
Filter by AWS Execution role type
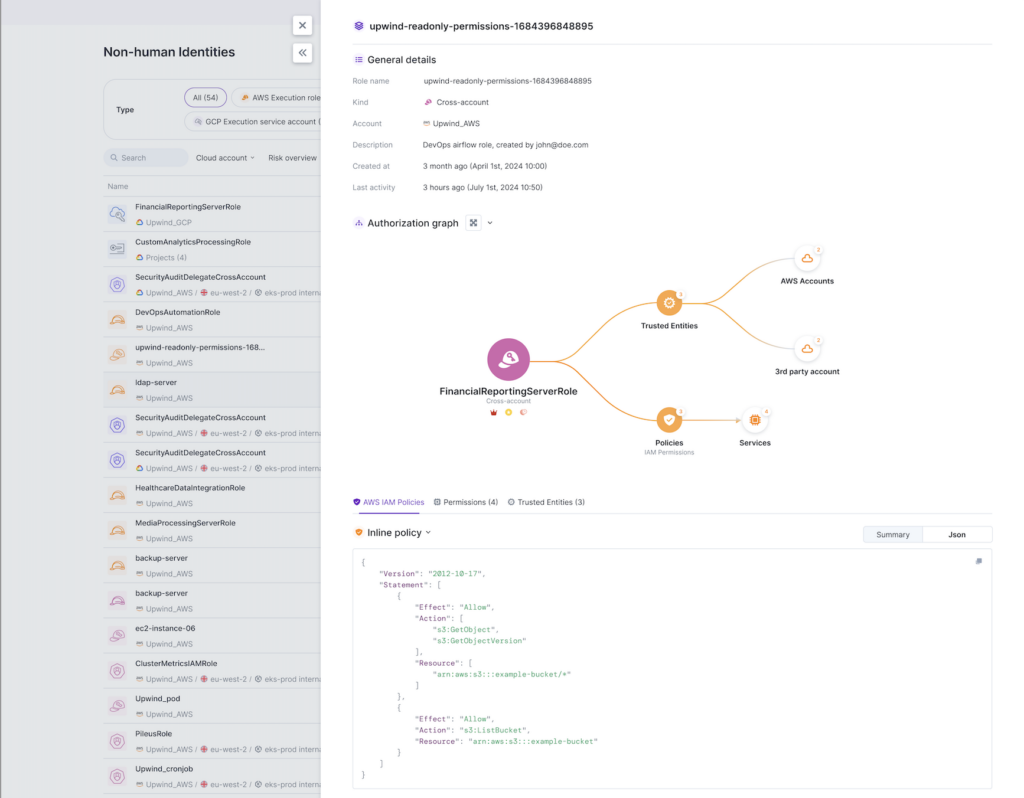click(277, 97)
